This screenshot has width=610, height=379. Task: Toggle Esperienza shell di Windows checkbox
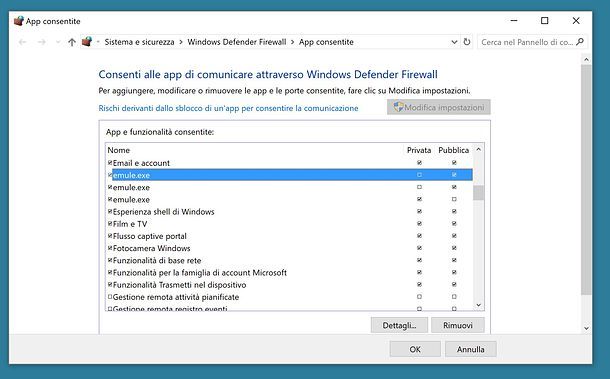(110, 212)
